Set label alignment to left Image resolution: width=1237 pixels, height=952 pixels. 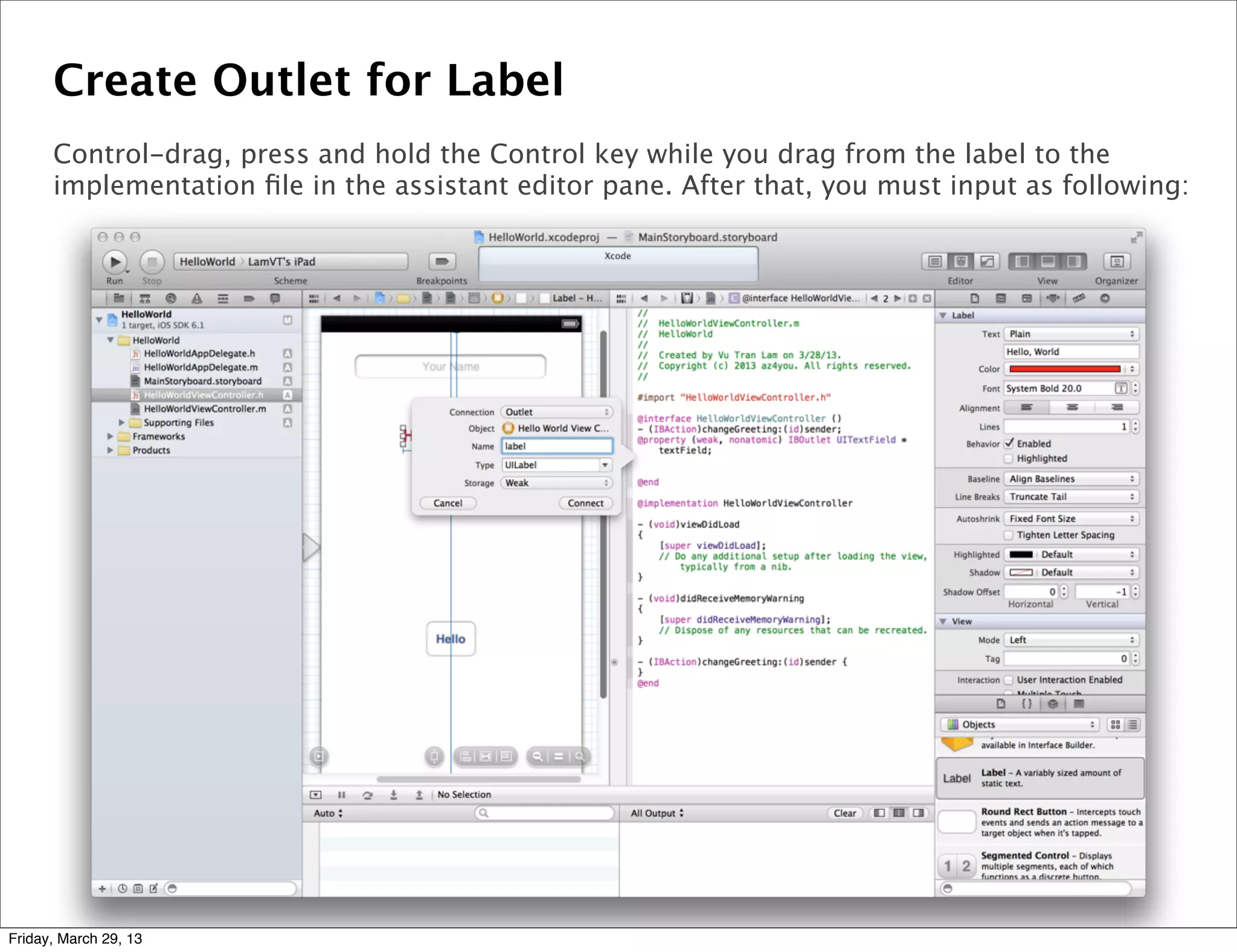pyautogui.click(x=1026, y=408)
